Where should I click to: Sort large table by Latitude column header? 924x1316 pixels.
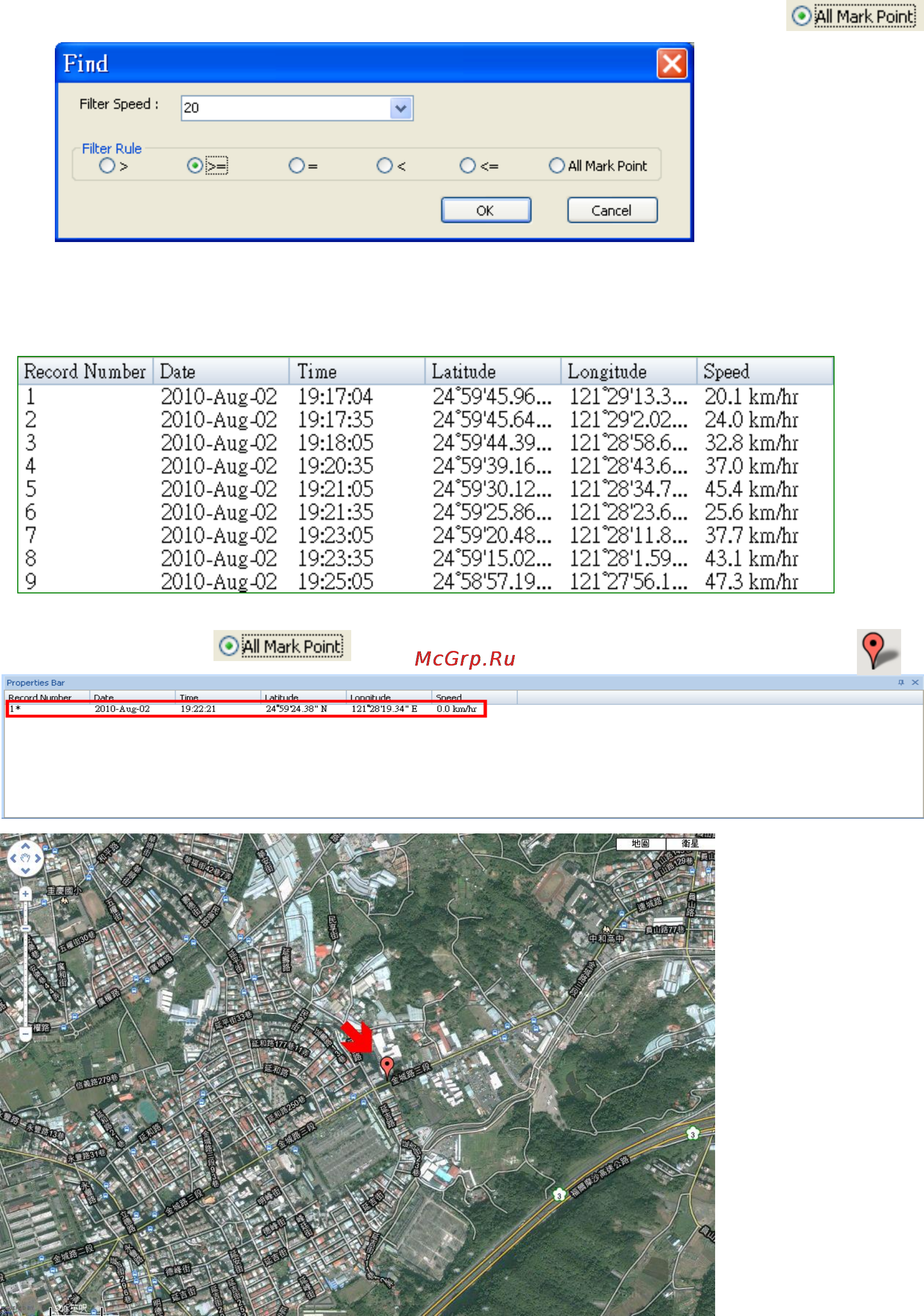click(492, 371)
